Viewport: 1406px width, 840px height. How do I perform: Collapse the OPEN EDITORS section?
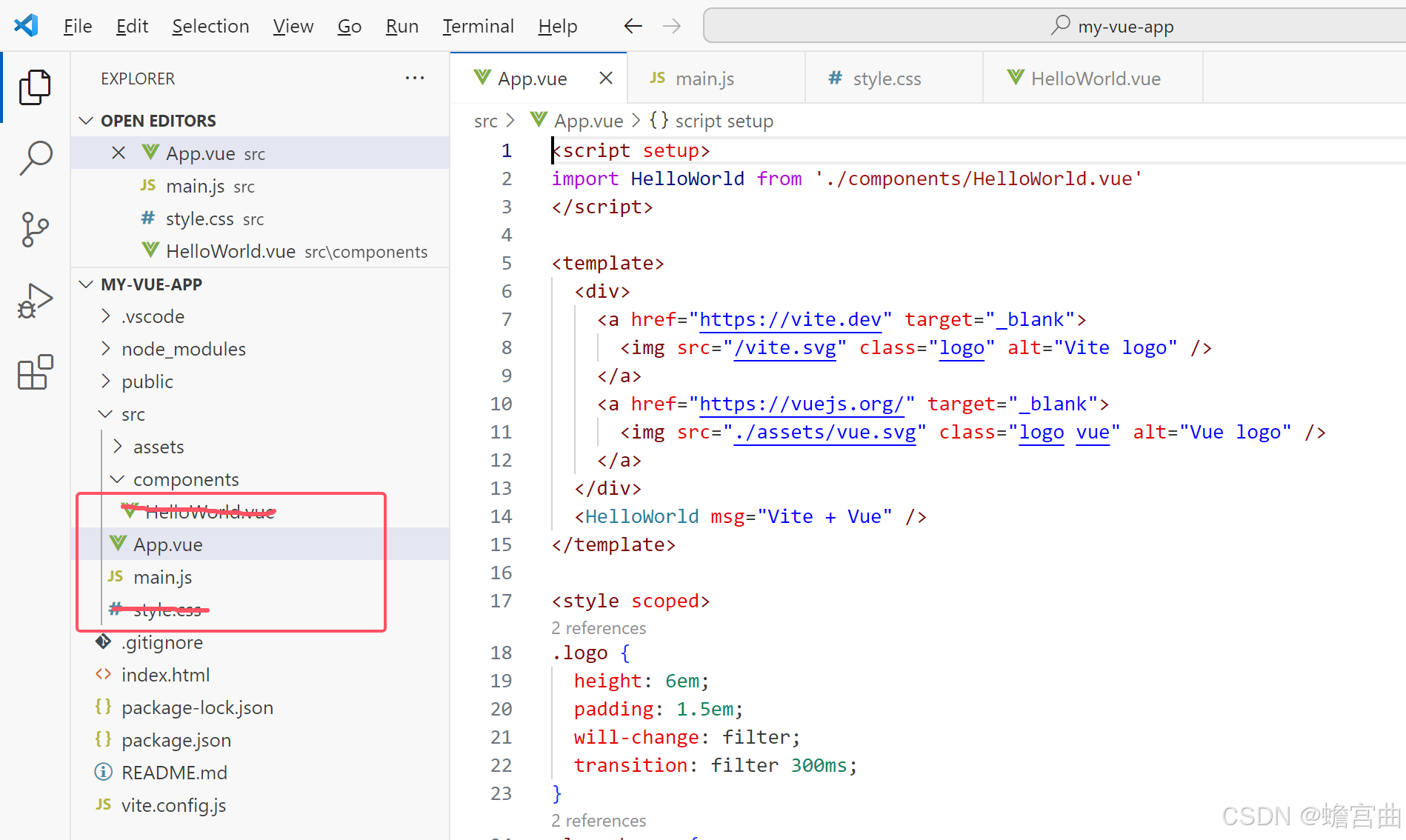(86, 120)
